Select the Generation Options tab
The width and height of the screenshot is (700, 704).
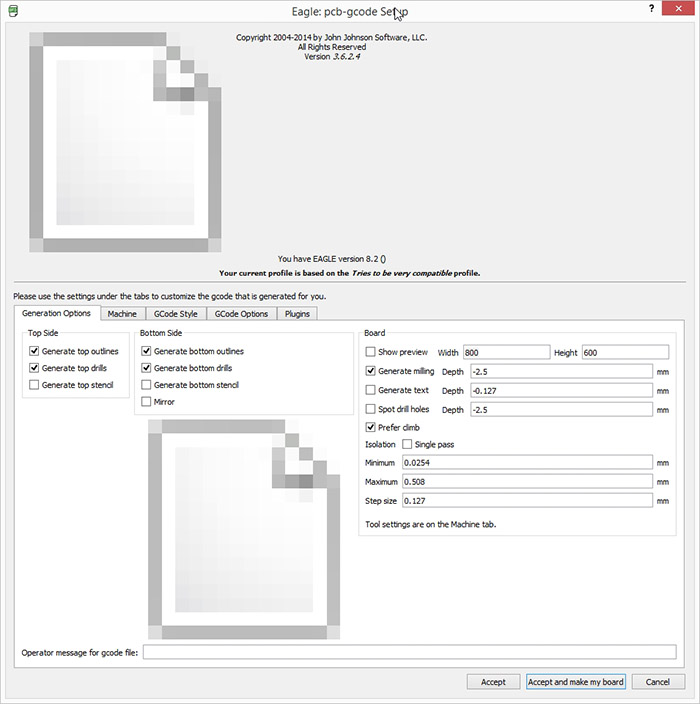click(x=57, y=313)
